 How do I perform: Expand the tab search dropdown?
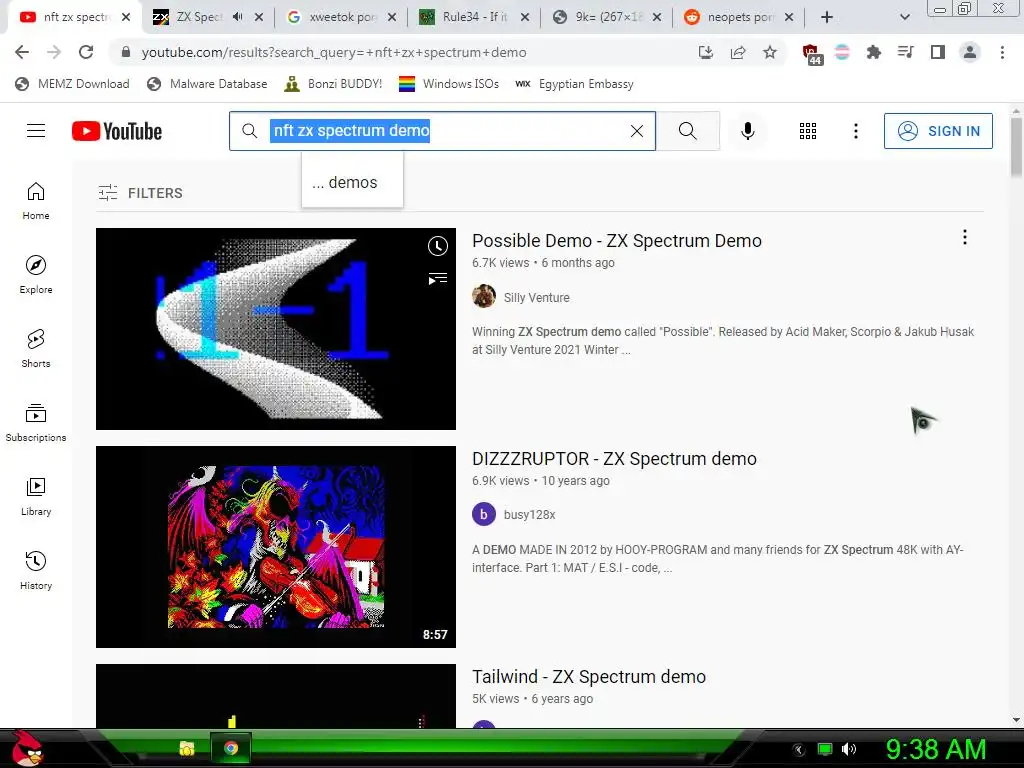(904, 18)
